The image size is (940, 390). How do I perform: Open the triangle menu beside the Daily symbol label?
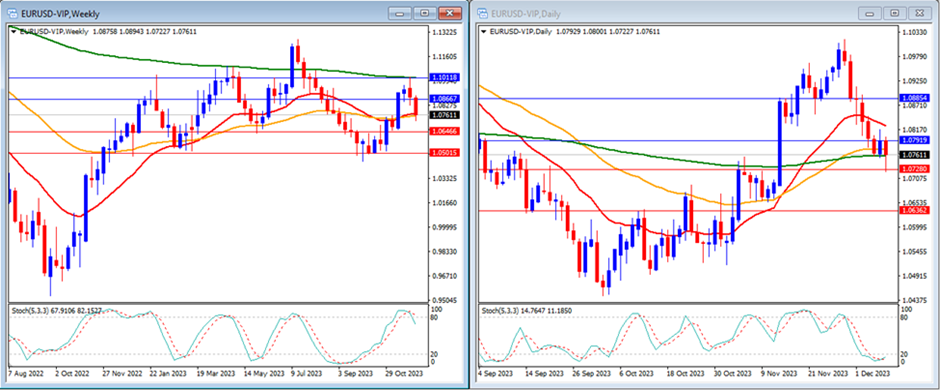pyautogui.click(x=484, y=31)
